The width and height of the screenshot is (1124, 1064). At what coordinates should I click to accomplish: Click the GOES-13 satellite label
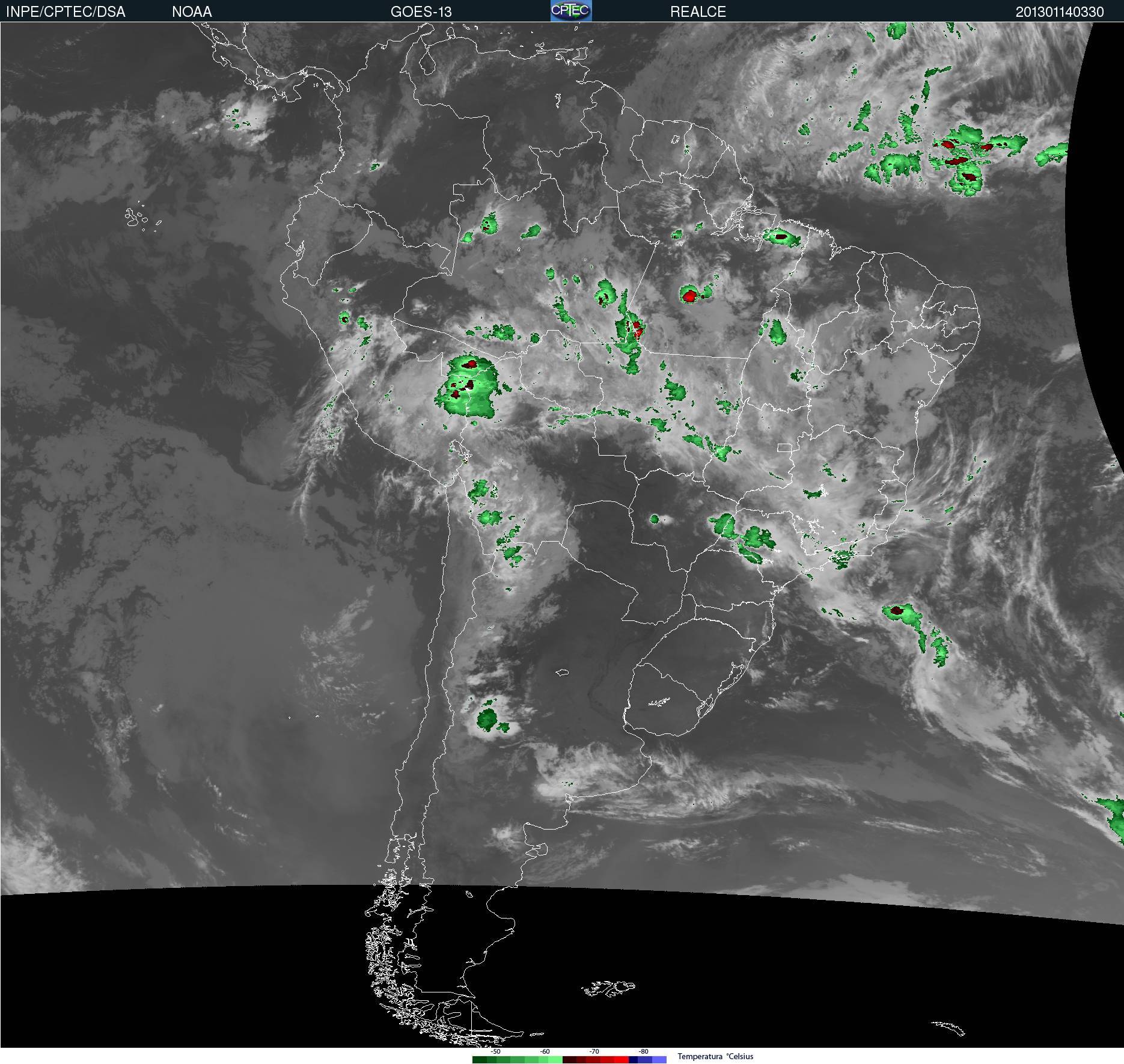pyautogui.click(x=421, y=12)
